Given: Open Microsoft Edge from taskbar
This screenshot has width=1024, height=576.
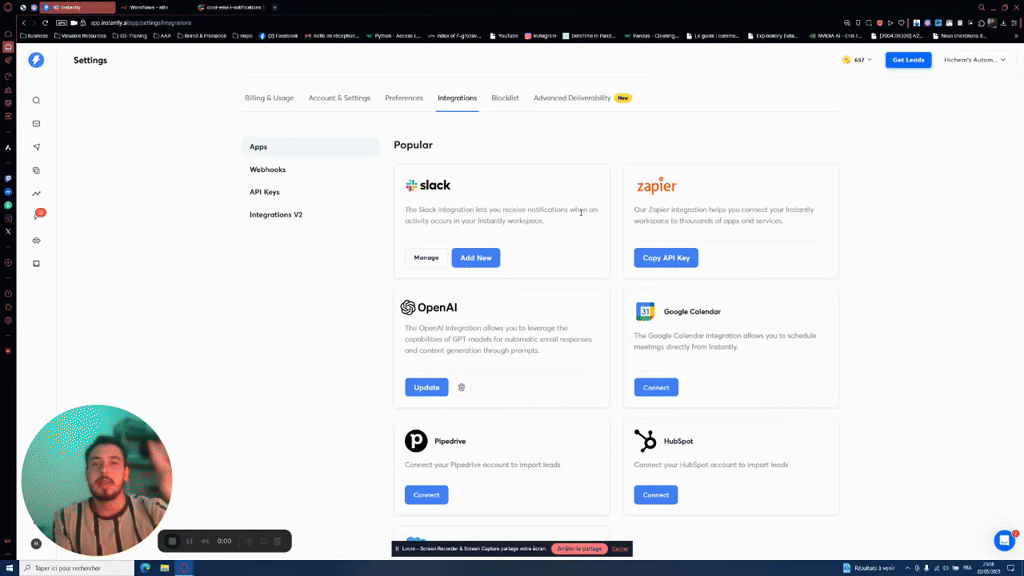Looking at the screenshot, I should [145, 568].
